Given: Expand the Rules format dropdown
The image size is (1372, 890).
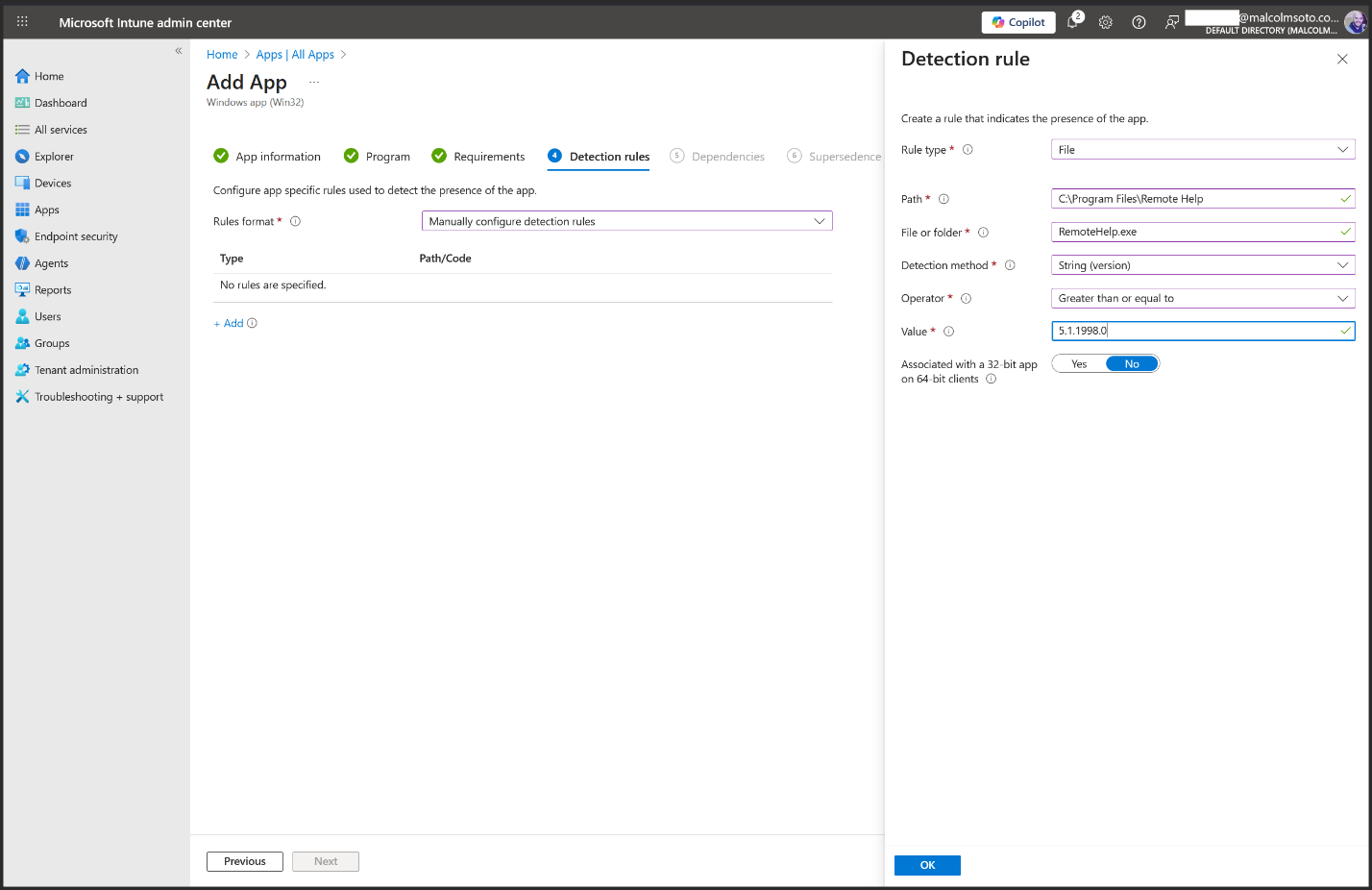Looking at the screenshot, I should click(626, 221).
